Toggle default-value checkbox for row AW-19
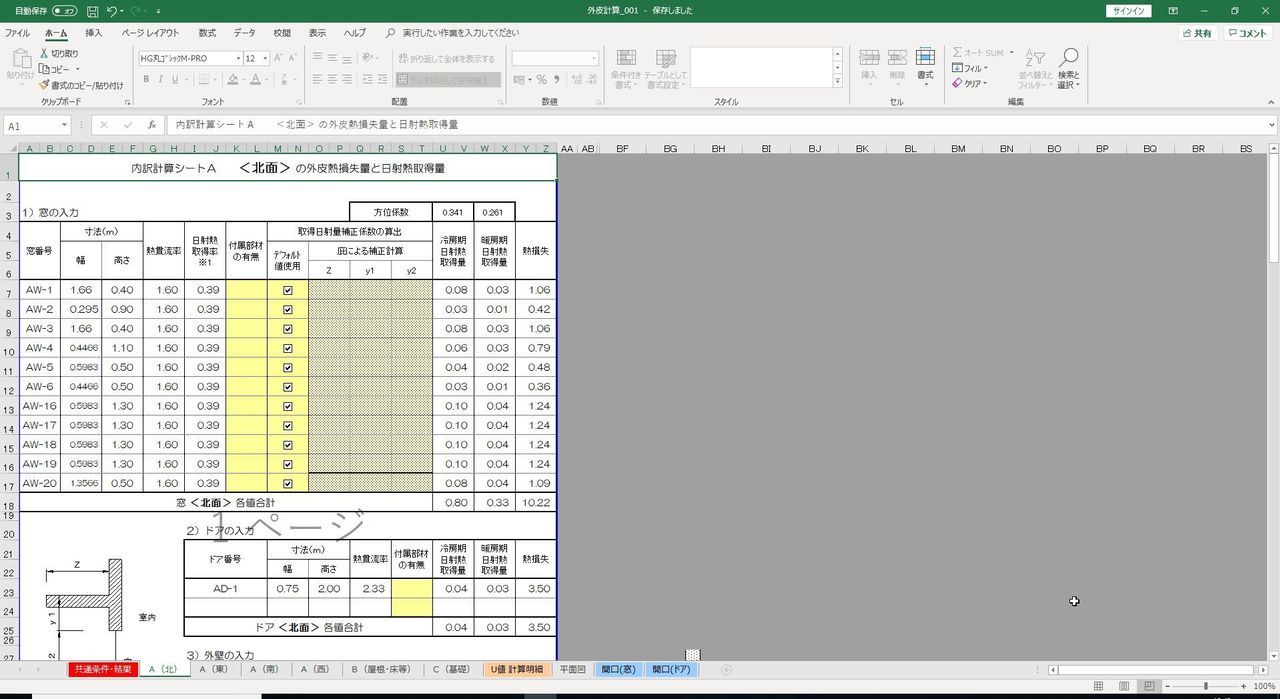 point(288,464)
